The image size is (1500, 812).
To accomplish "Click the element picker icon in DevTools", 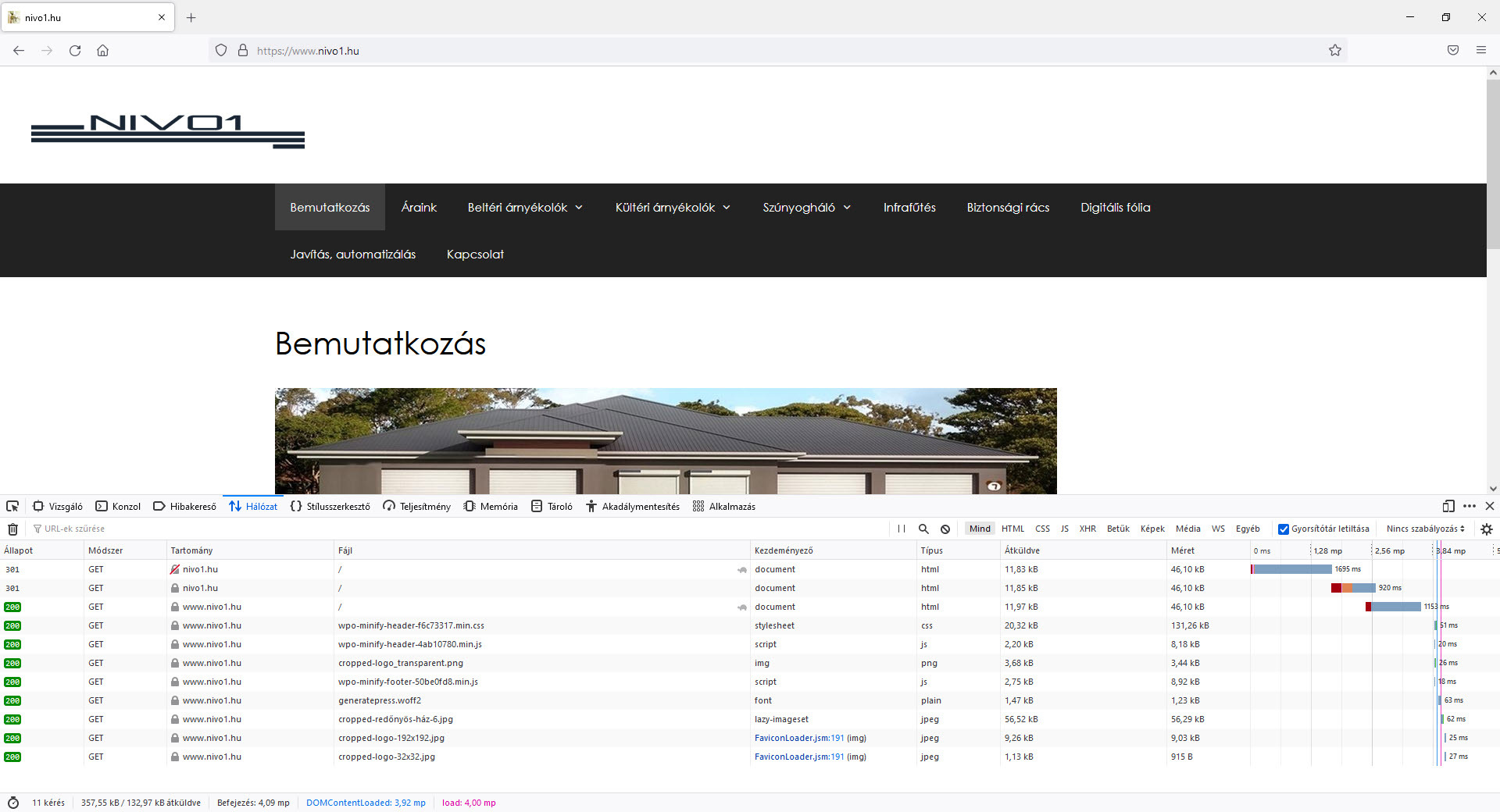I will click(x=12, y=506).
